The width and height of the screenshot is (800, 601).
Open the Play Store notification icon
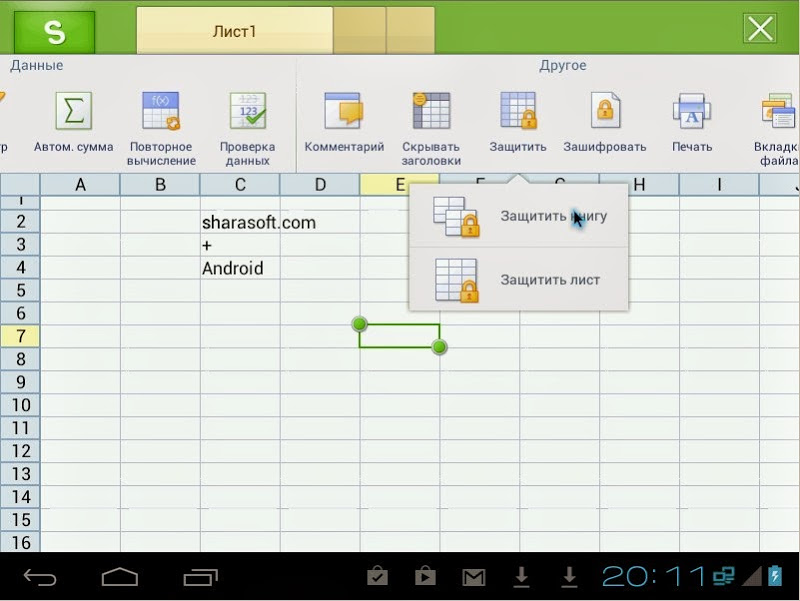click(x=425, y=576)
